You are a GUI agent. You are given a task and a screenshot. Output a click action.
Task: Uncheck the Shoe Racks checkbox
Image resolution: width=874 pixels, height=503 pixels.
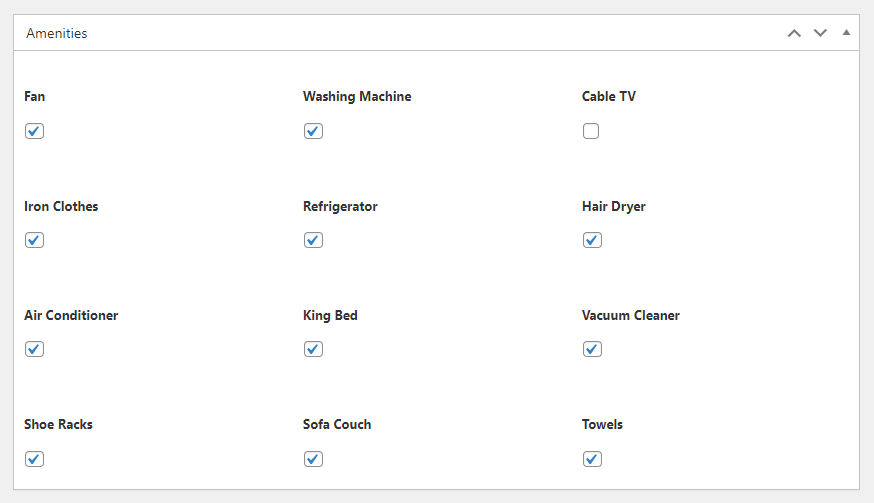34,459
